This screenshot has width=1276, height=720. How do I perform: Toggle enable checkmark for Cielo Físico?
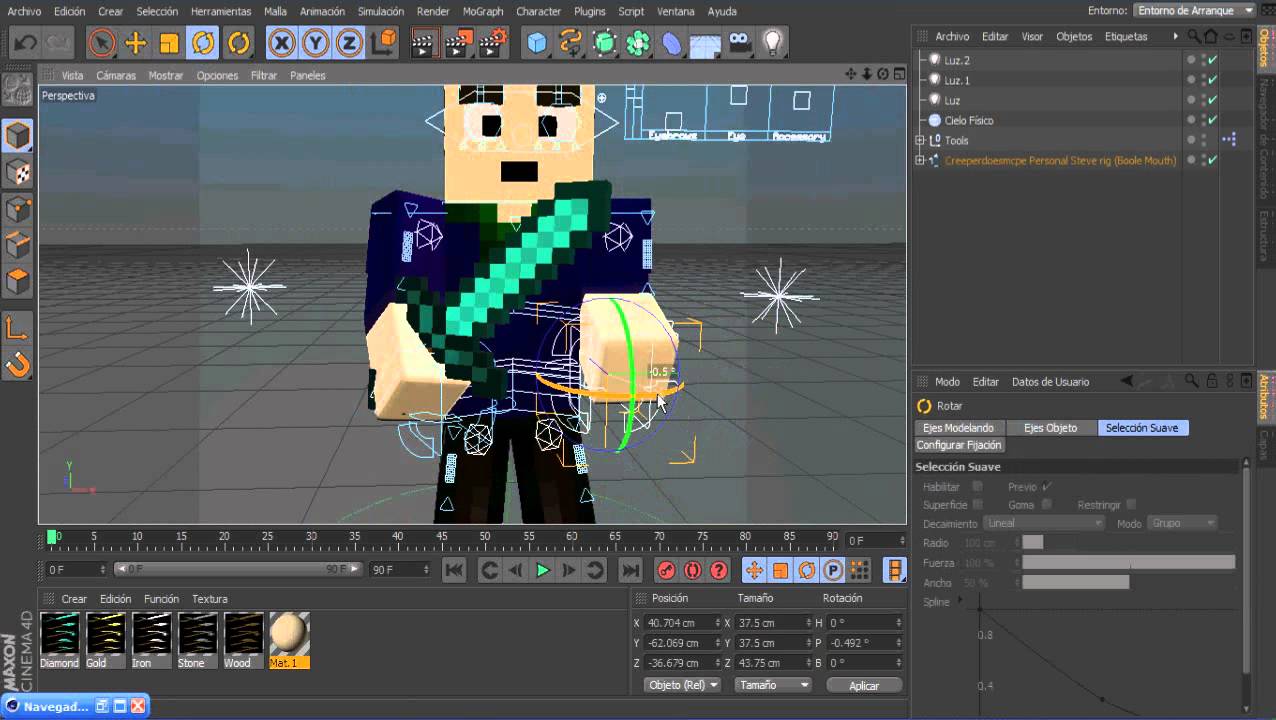tap(1213, 120)
